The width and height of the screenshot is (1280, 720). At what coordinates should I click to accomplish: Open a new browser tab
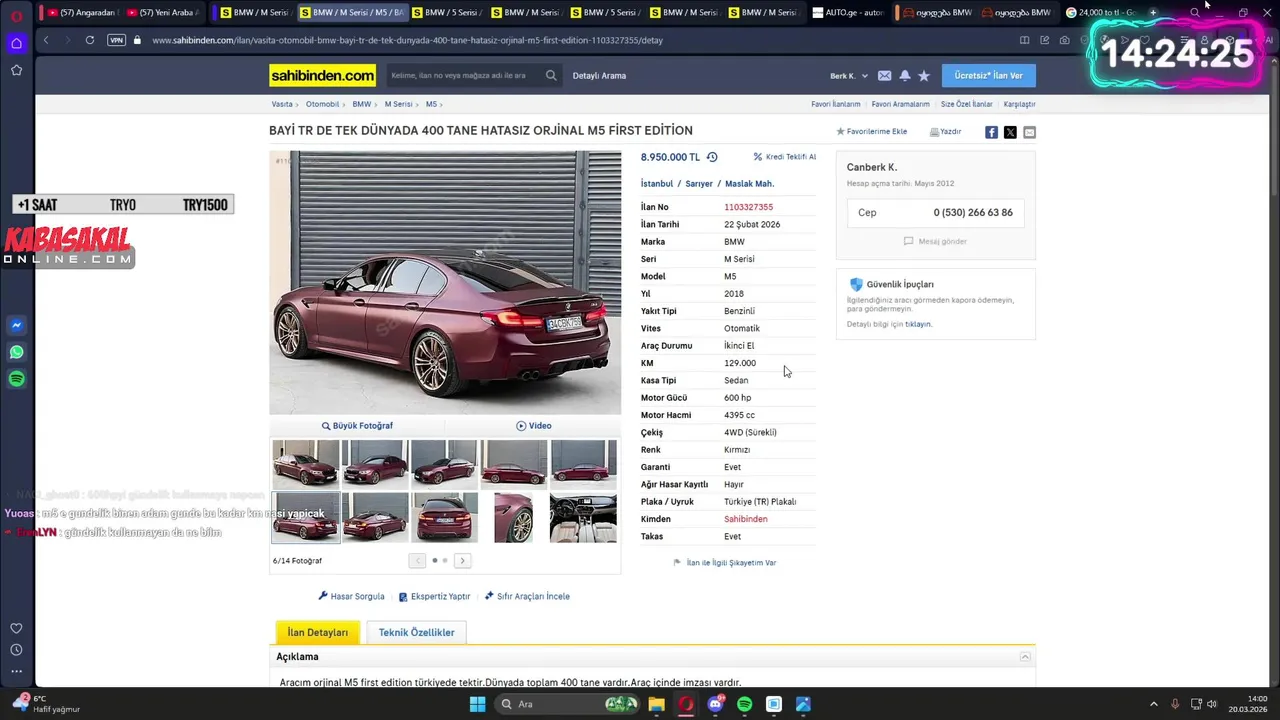(x=1153, y=12)
